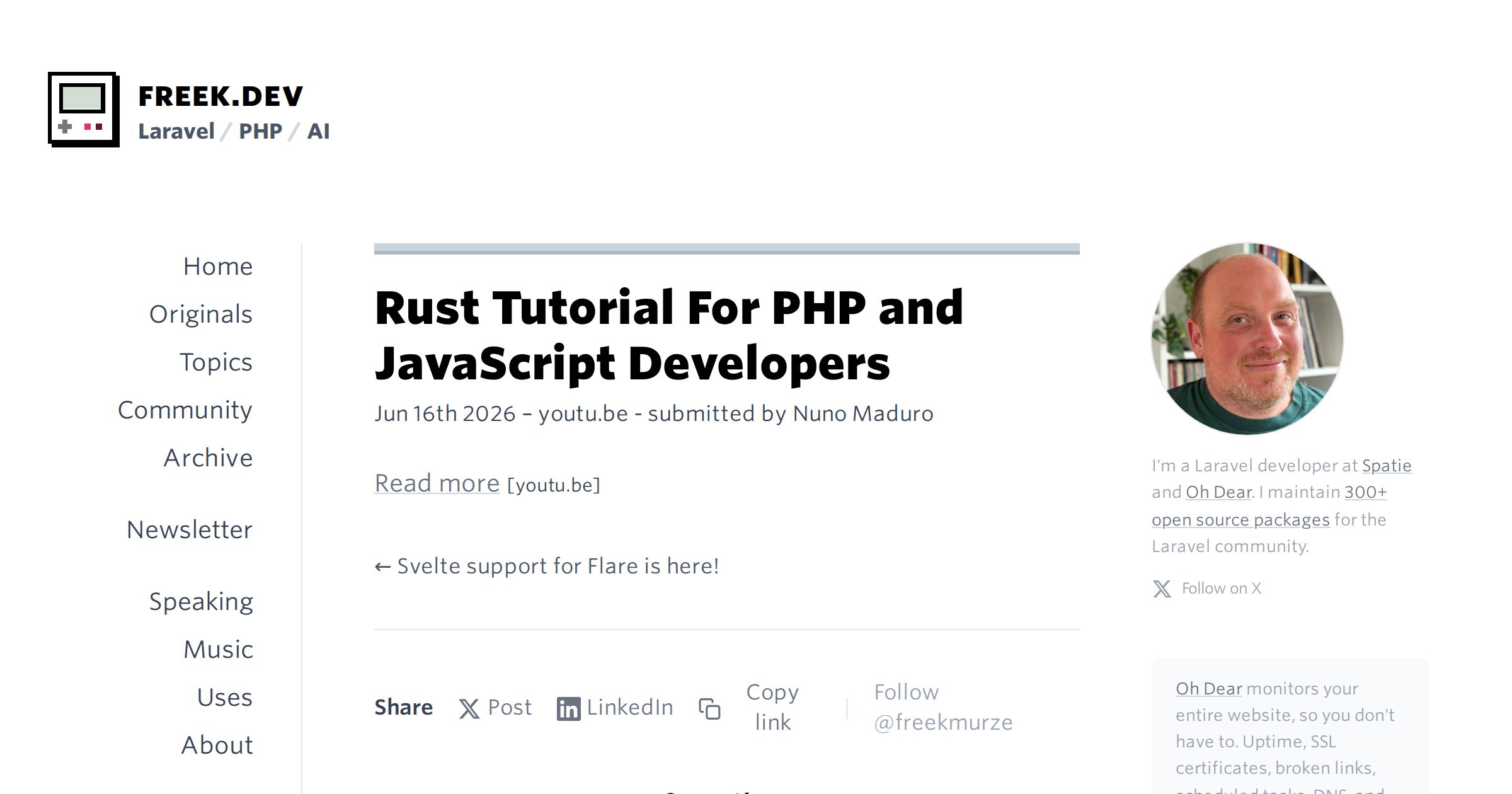Click the article title heading
The width and height of the screenshot is (1512, 794).
tap(669, 335)
